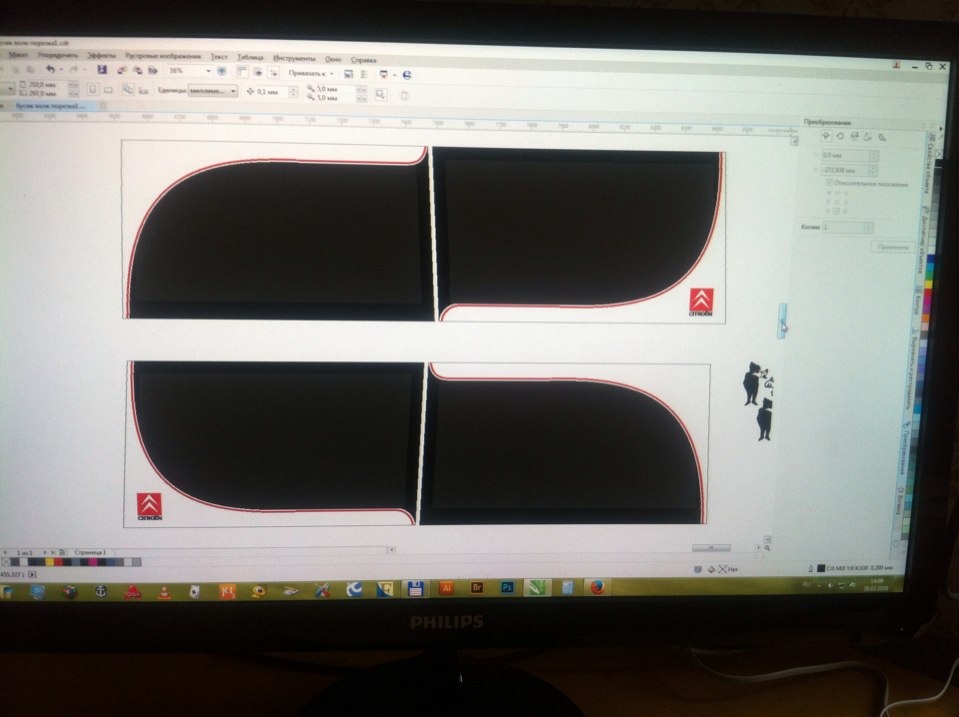Viewport: 959px width, 717px height.
Task: Select the Page 1 tab
Action: tap(90, 552)
